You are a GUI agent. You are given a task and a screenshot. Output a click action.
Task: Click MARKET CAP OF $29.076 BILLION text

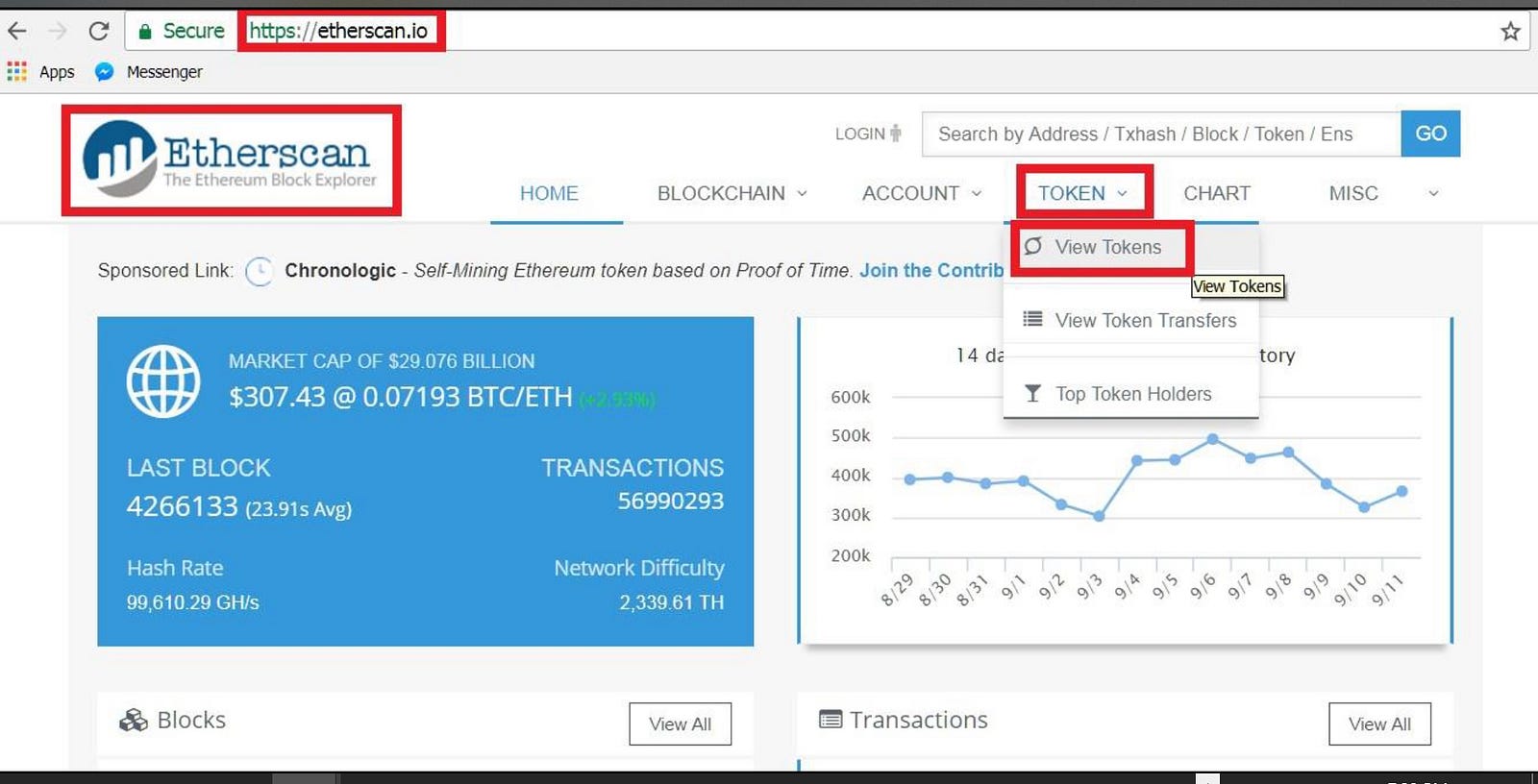pos(382,361)
